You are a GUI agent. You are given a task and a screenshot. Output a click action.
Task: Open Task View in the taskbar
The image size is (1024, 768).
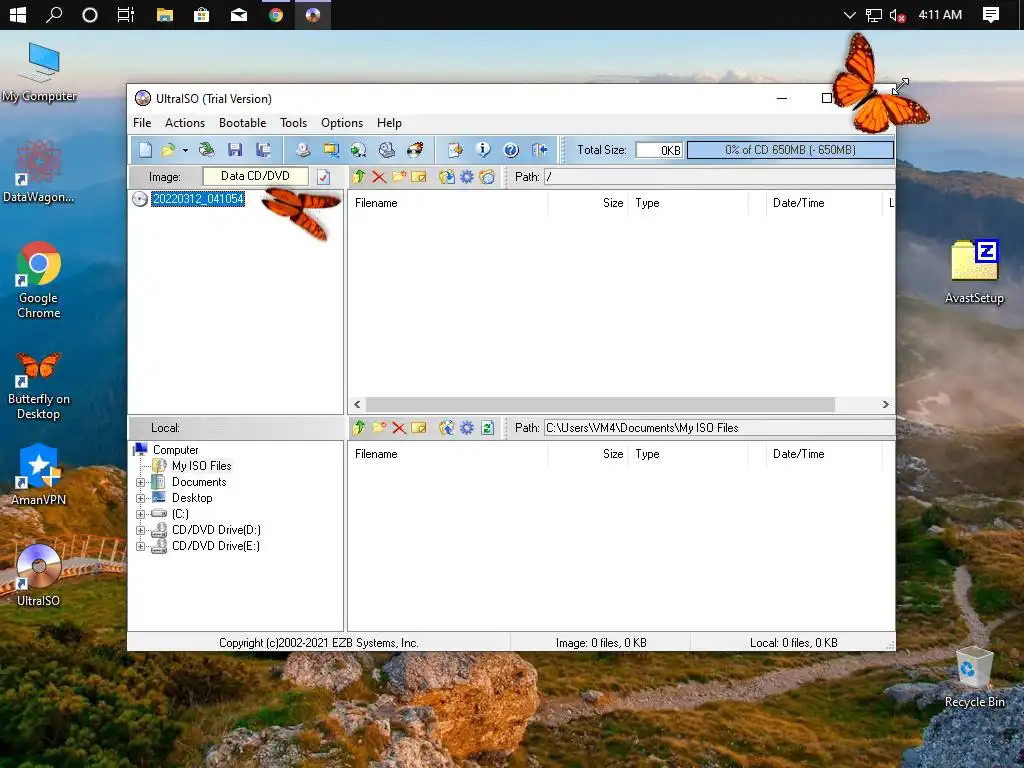click(x=125, y=14)
